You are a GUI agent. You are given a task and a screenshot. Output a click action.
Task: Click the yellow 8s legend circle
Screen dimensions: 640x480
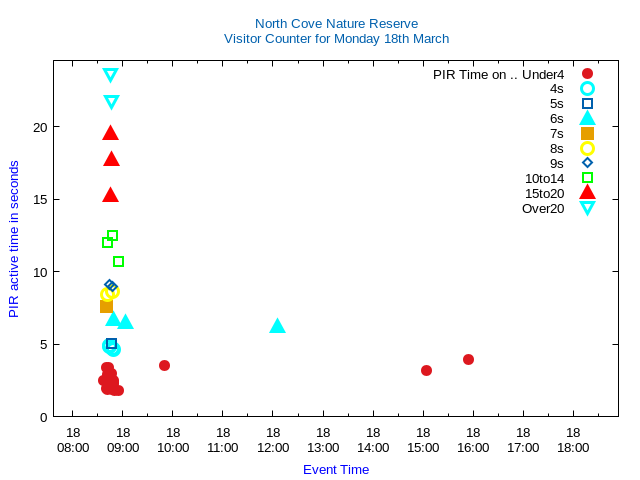click(x=587, y=149)
